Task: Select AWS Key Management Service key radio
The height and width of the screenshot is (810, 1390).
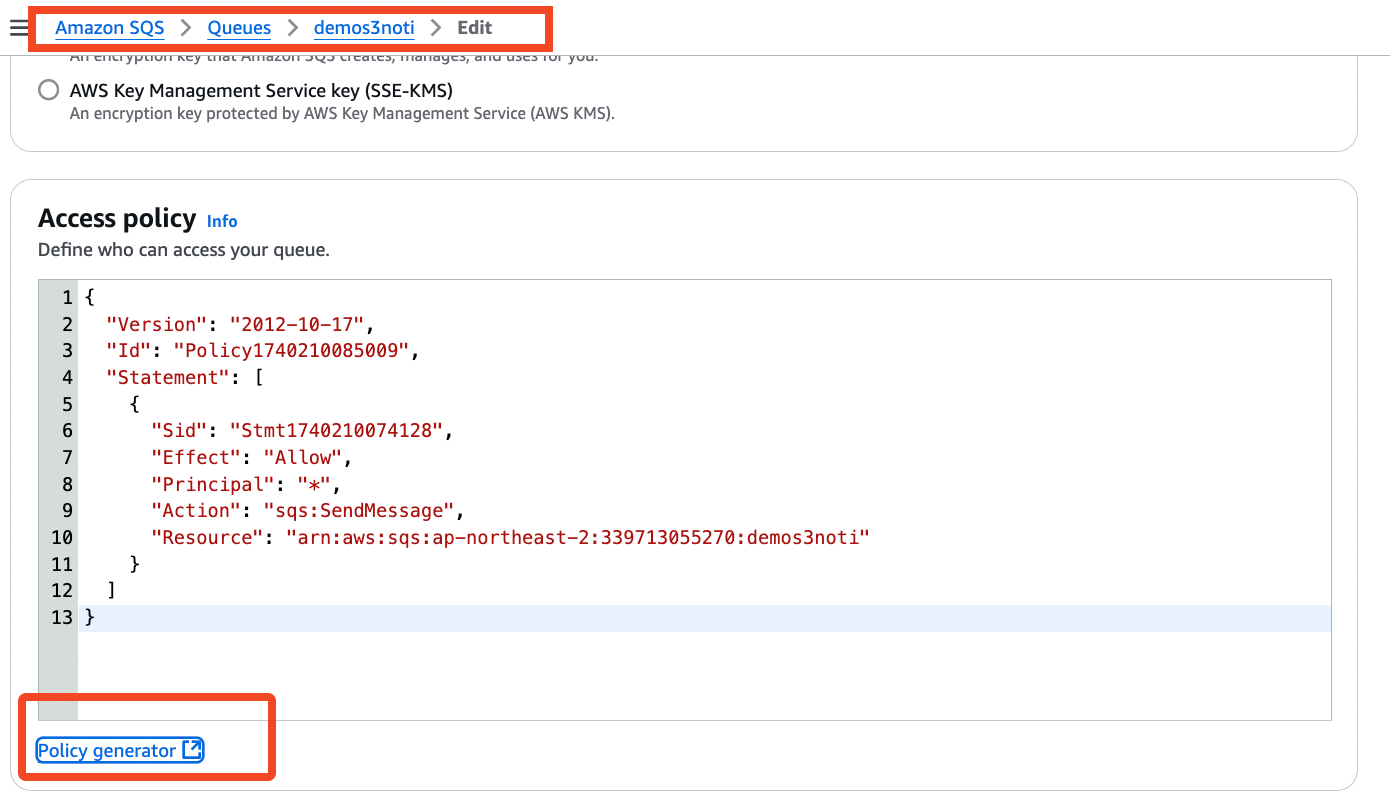Action: pyautogui.click(x=48, y=91)
